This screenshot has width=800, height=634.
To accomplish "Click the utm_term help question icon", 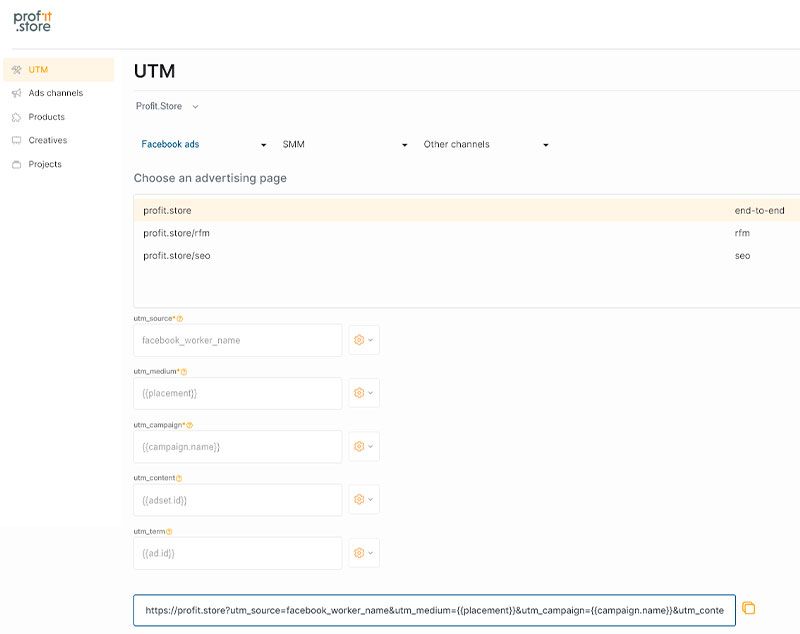I will (169, 531).
